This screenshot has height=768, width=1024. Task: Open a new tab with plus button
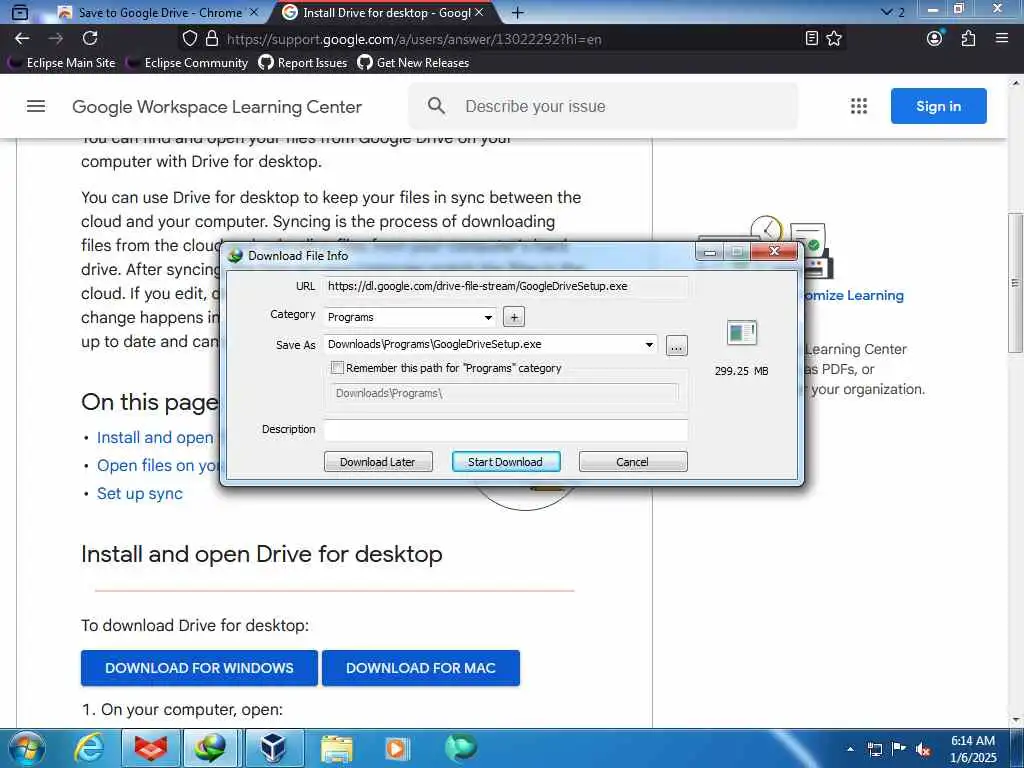[x=517, y=12]
